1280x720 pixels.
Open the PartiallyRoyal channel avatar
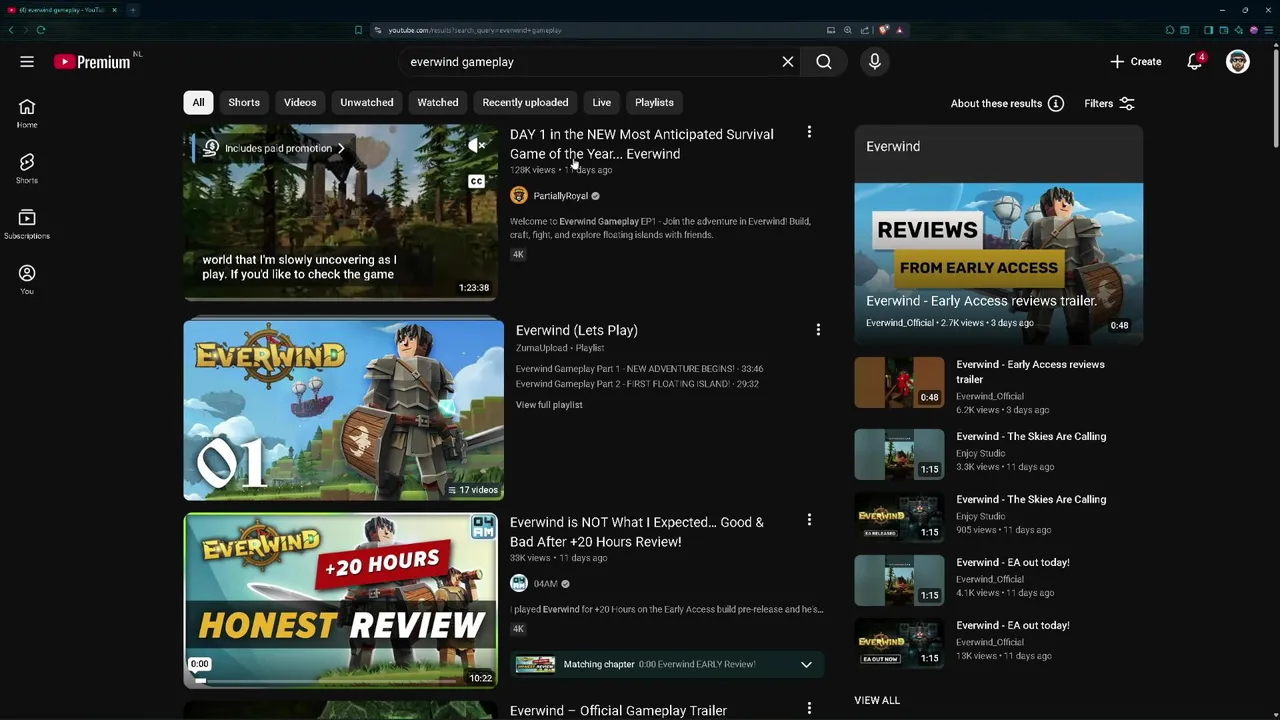pos(518,196)
